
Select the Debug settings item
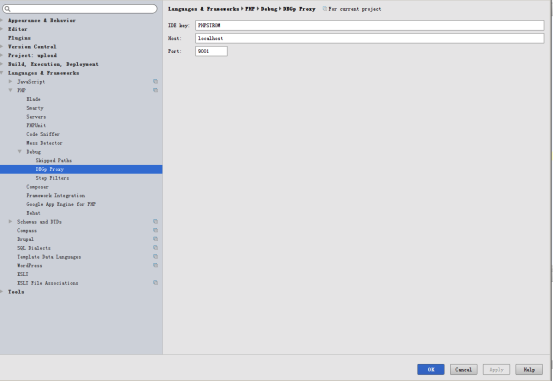[x=34, y=152]
